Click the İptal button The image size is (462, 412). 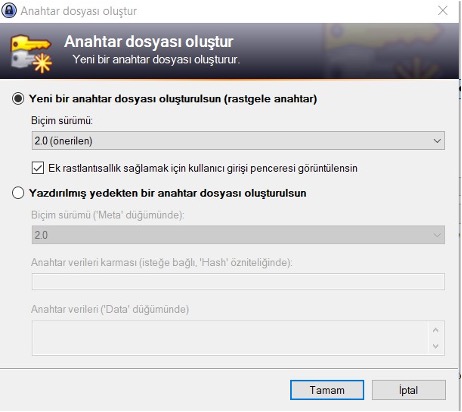click(x=409, y=390)
